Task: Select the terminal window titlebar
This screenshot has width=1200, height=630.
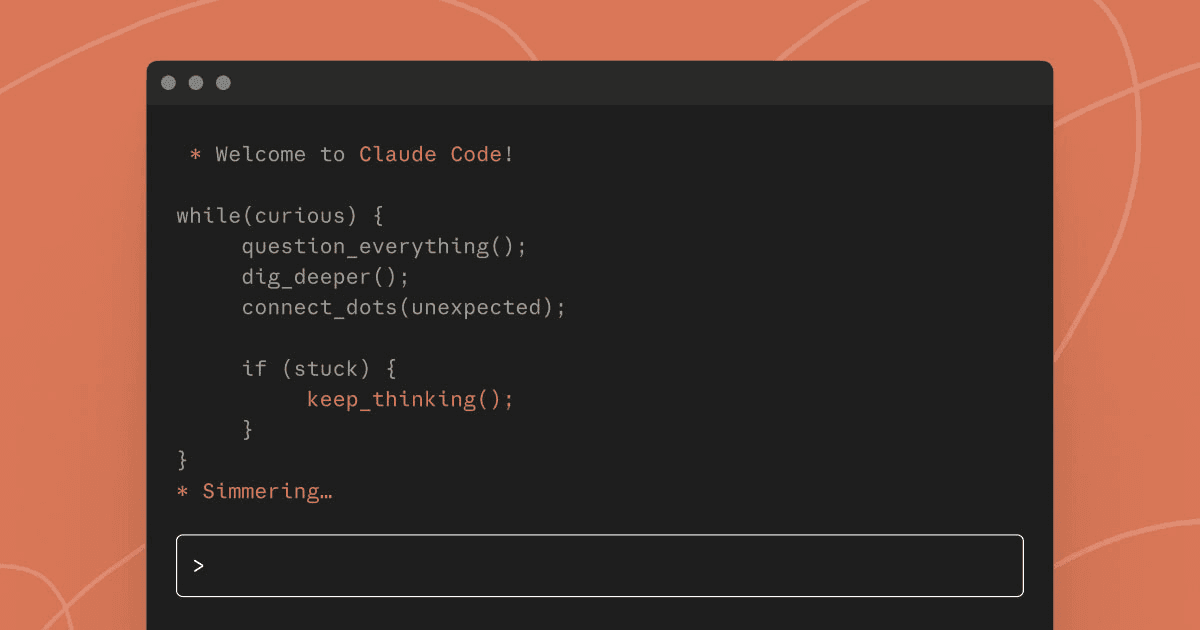Action: (600, 83)
